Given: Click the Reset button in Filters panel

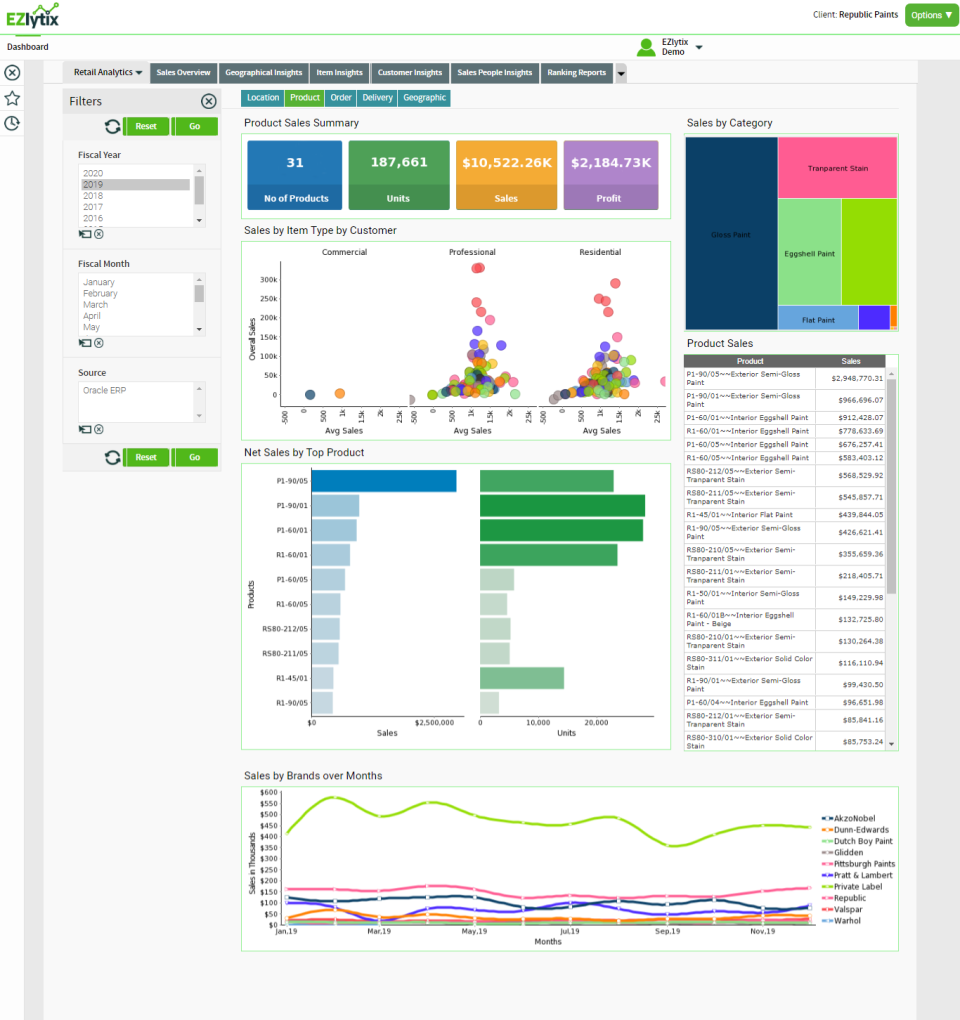Looking at the screenshot, I should click(147, 127).
